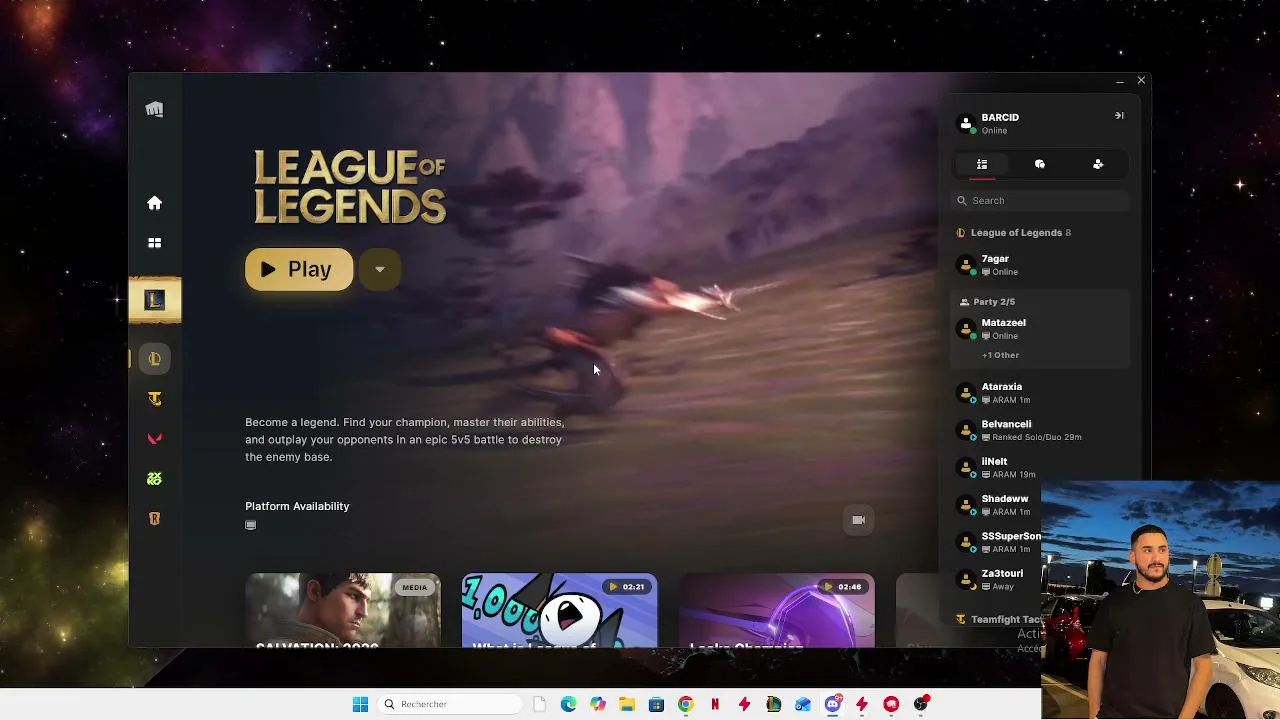Open League of Legends taskbar icon
Screen dimensions: 1280x720
click(x=774, y=704)
